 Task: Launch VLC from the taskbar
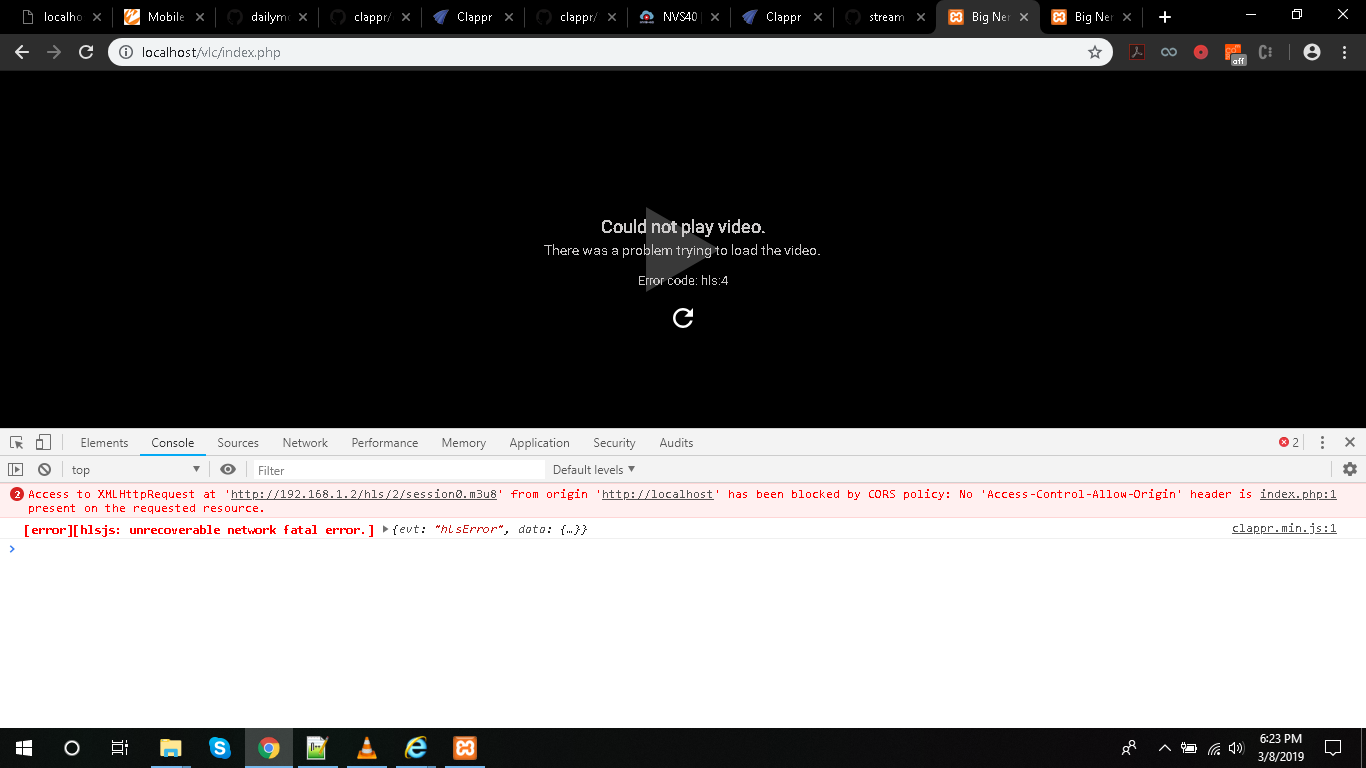click(366, 748)
